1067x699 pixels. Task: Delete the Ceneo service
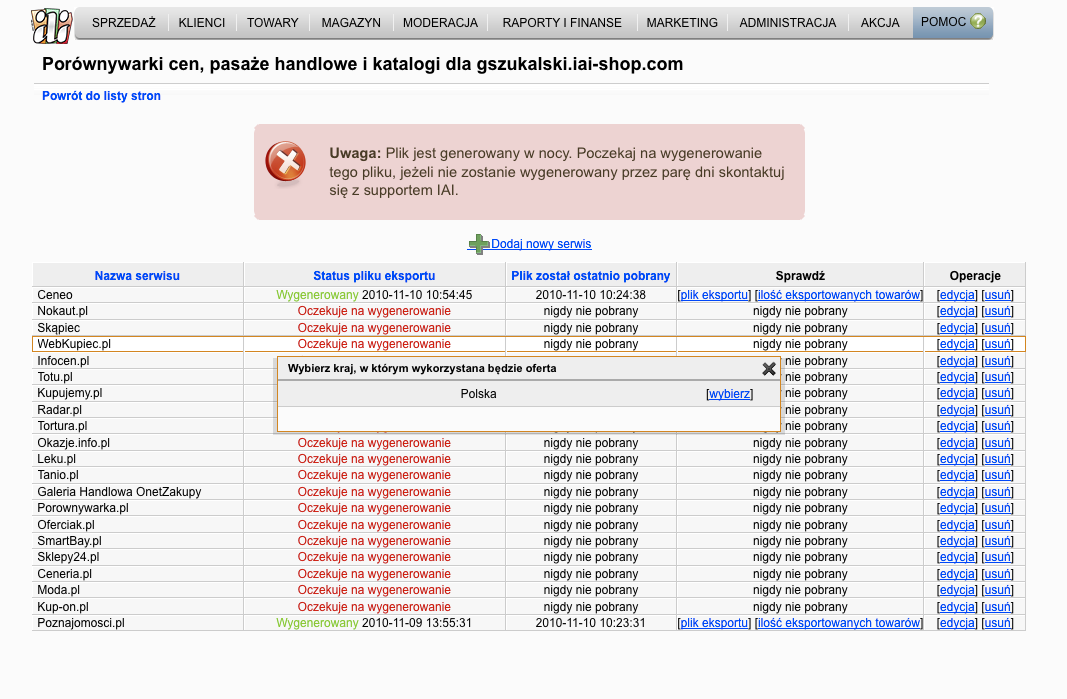click(998, 295)
